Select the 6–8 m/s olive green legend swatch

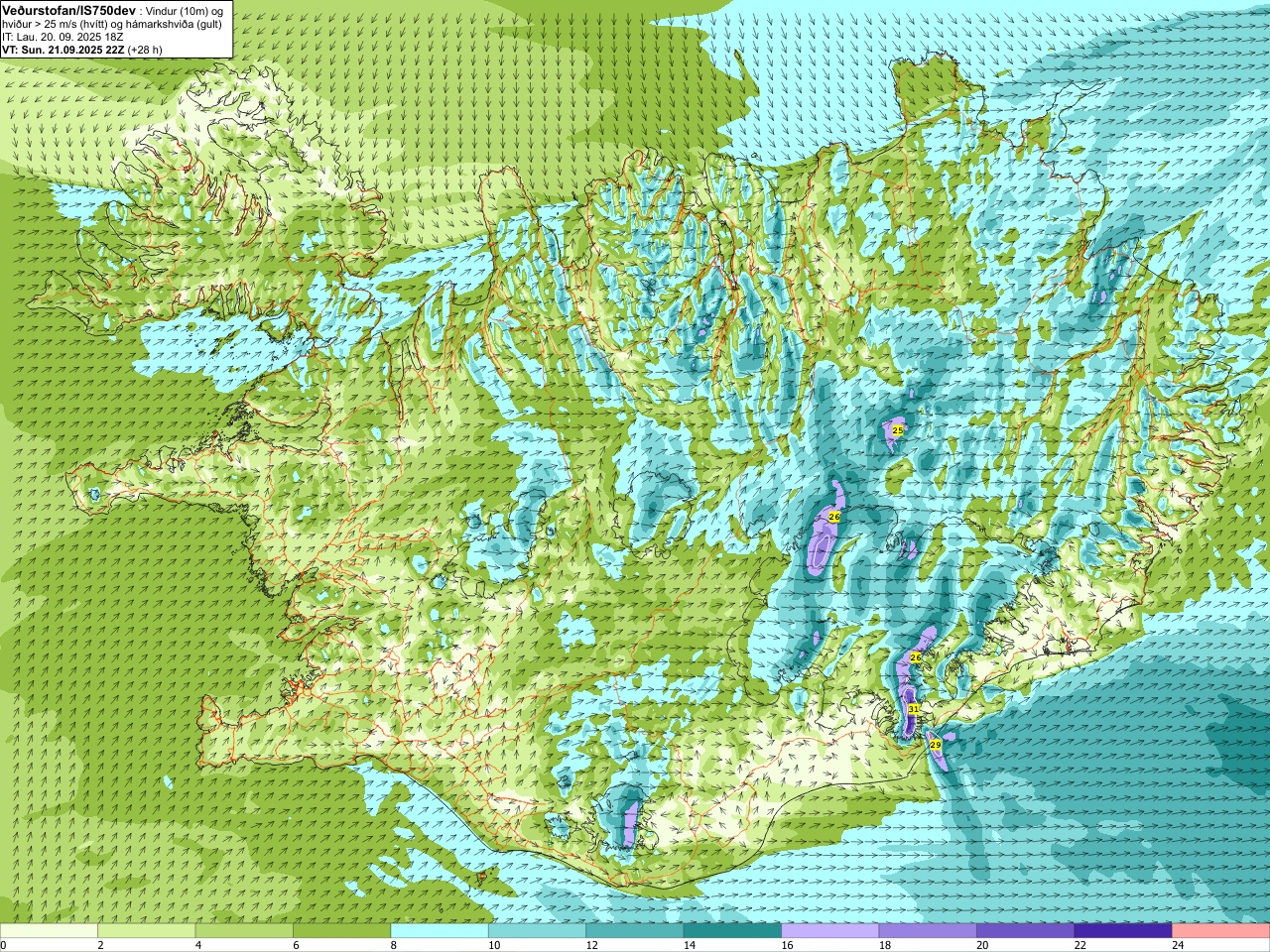pos(342,931)
